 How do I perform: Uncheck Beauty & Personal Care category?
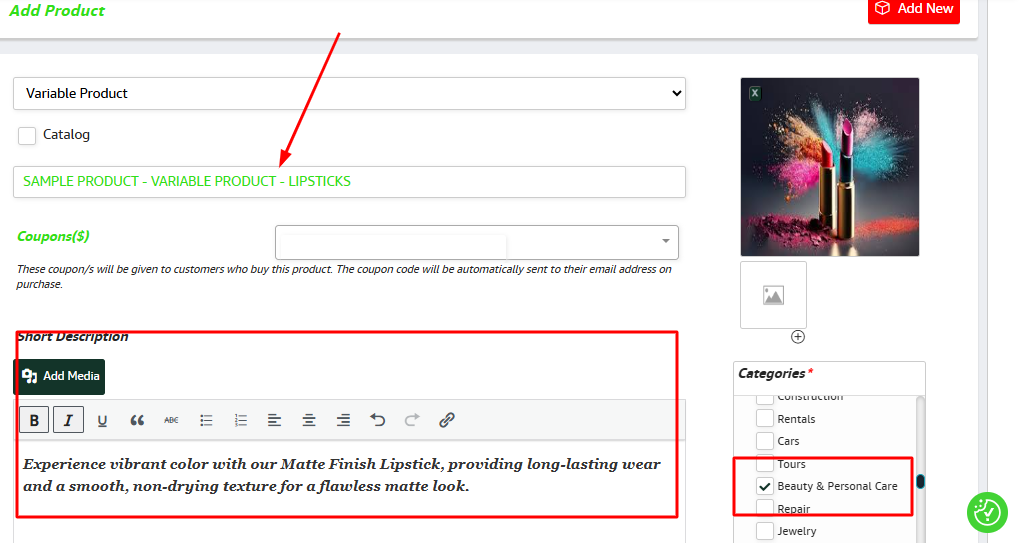(765, 486)
